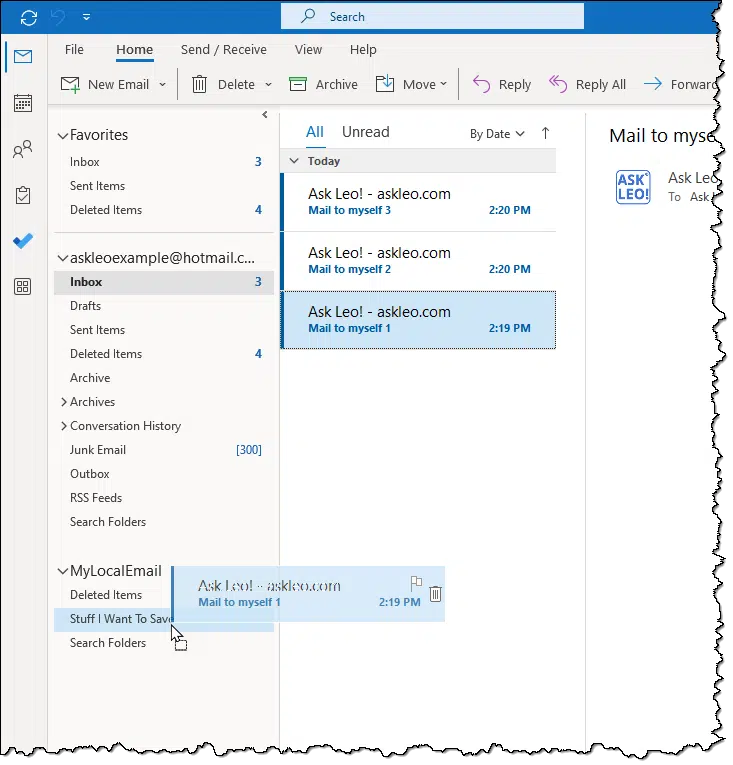The height and width of the screenshot is (765, 733).
Task: Collapse the askleoexample@hotmail account
Action: point(62,259)
